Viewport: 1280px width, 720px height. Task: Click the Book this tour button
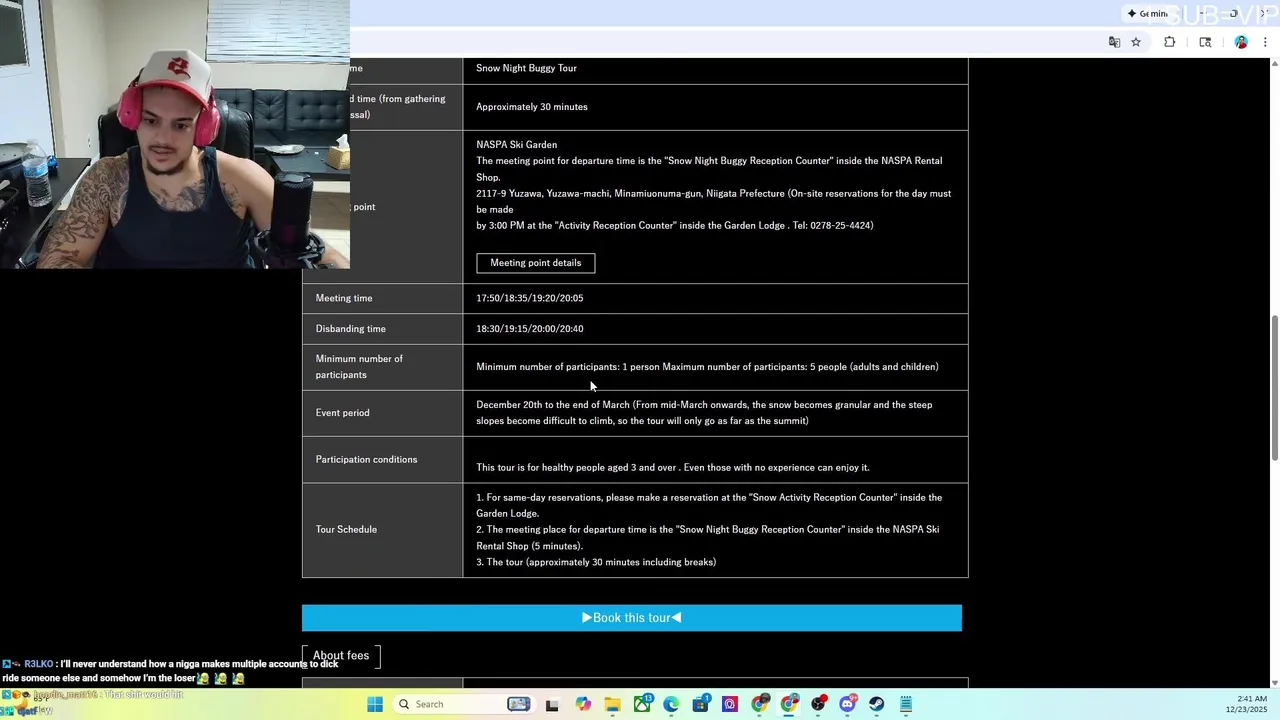click(x=632, y=618)
